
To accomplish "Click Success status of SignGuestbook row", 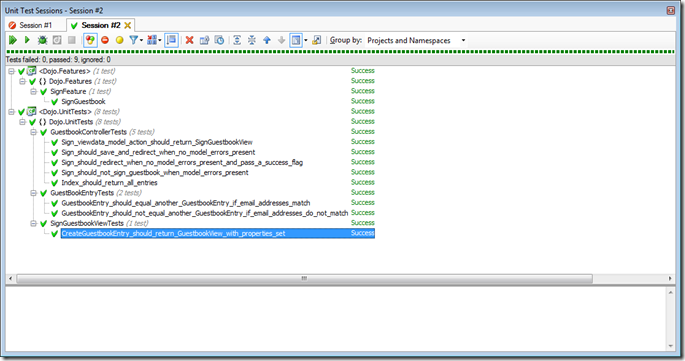I will coord(363,101).
